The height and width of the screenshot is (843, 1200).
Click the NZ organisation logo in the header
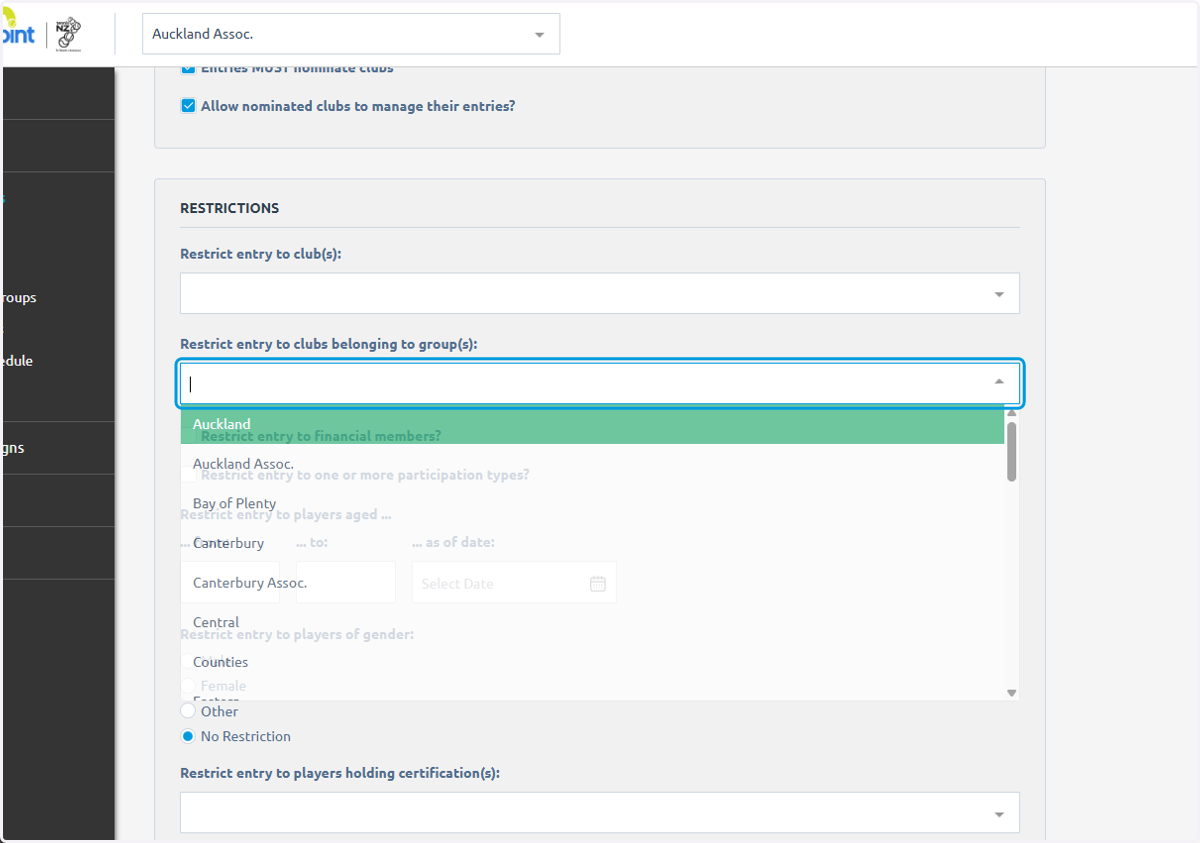coord(68,34)
